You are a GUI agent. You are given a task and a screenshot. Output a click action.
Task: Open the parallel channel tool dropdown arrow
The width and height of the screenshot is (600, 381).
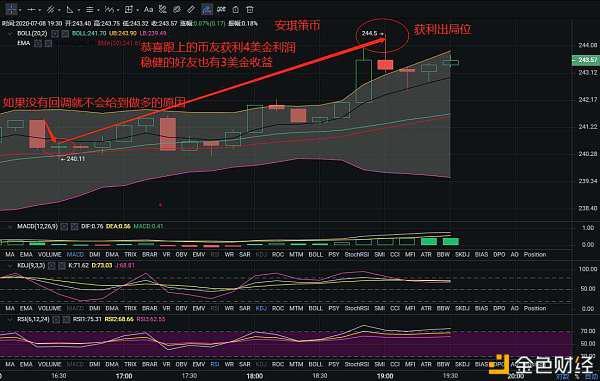[x=59, y=10]
